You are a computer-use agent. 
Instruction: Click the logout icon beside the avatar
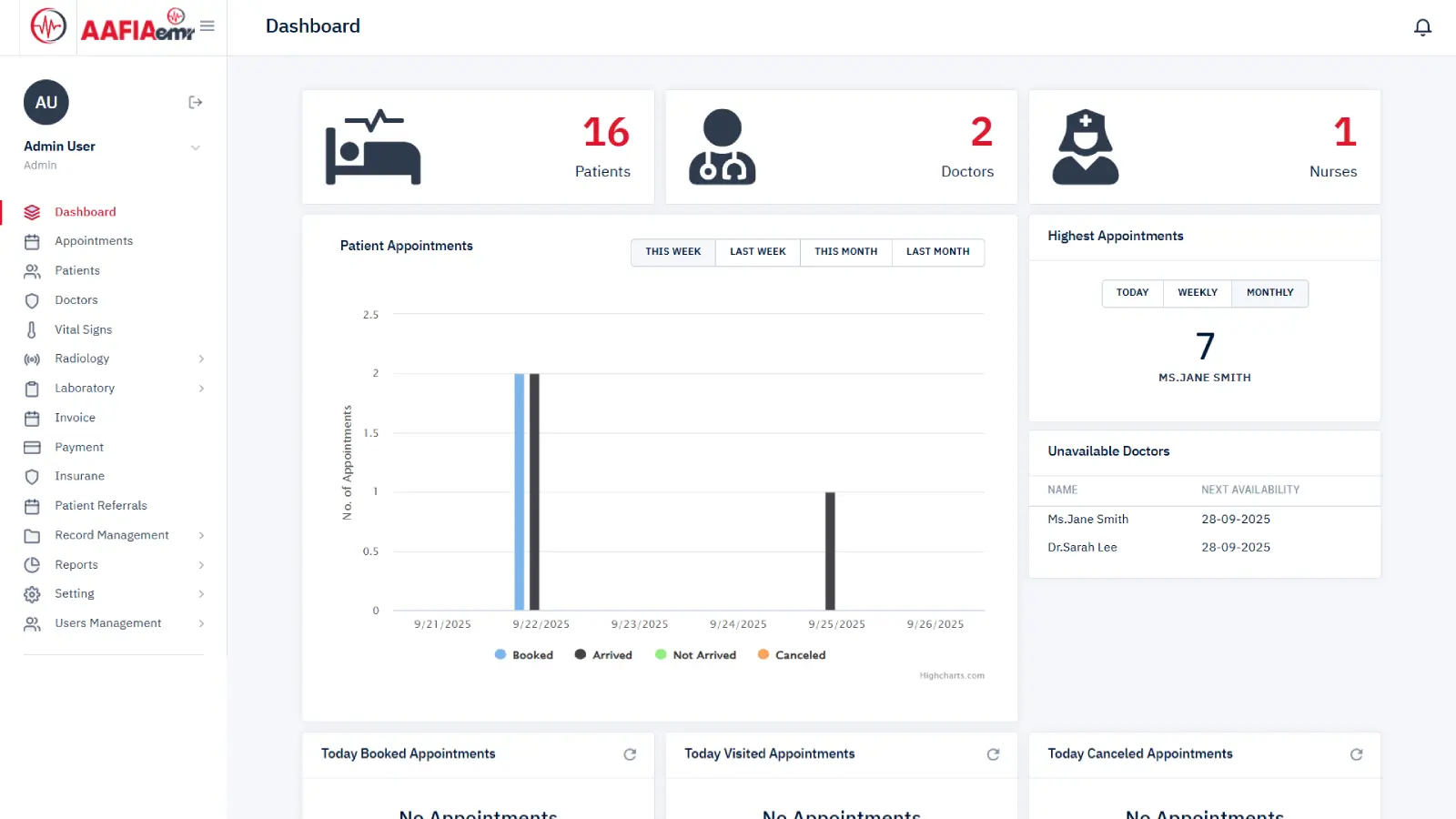[x=195, y=103]
